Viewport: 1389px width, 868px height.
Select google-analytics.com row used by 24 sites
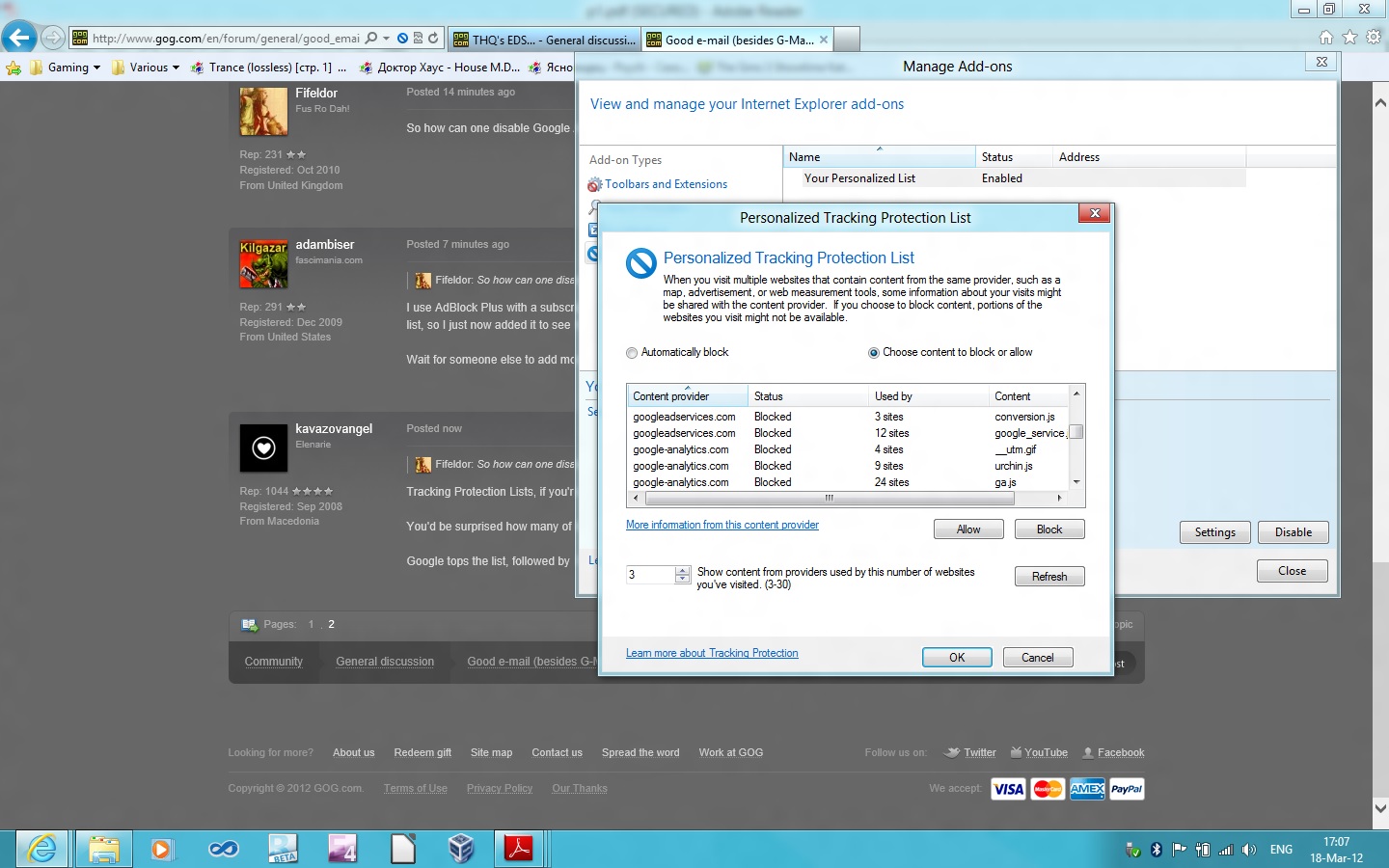pyautogui.click(x=847, y=482)
